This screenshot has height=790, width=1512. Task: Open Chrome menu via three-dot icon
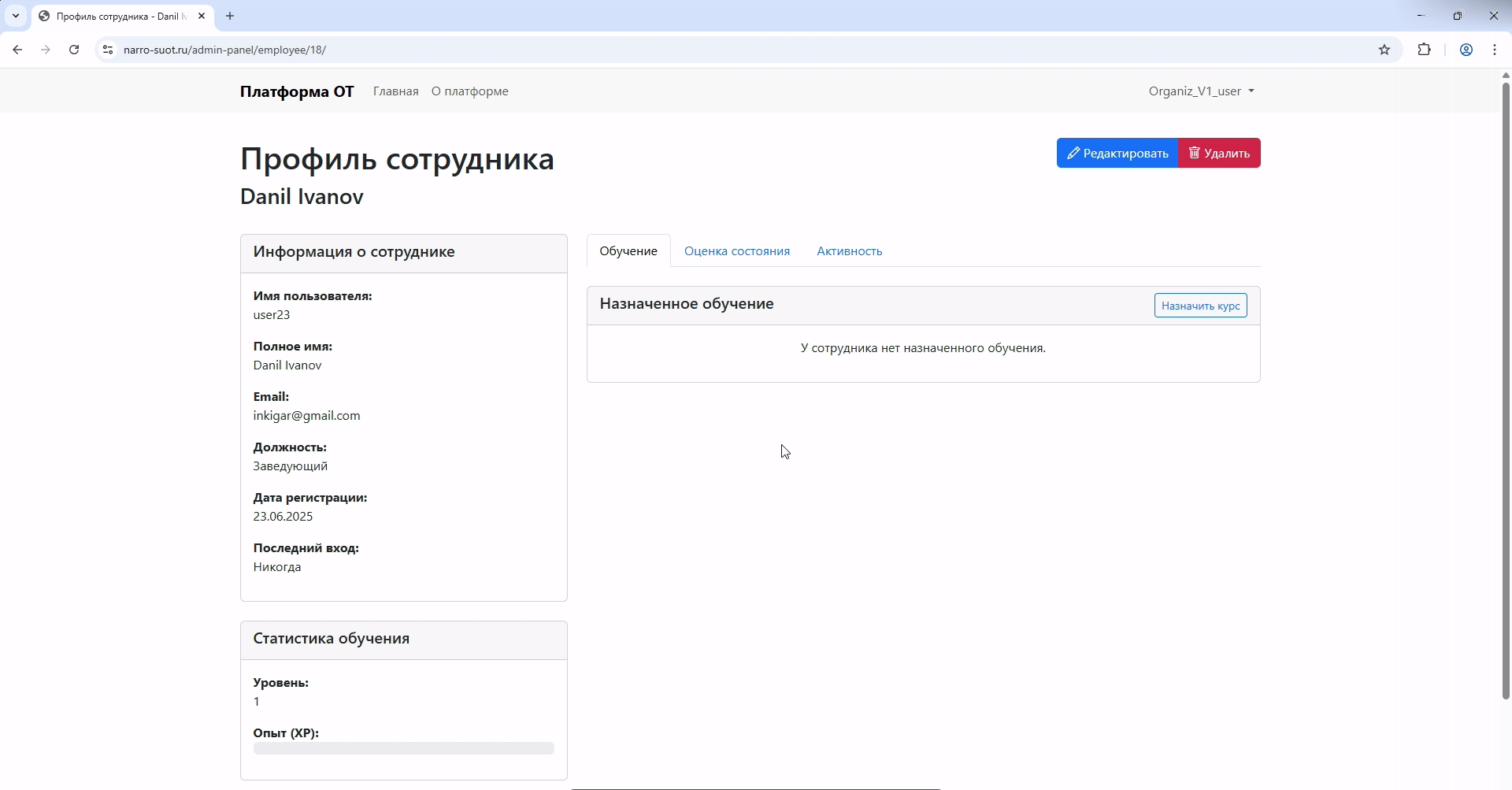tap(1495, 49)
